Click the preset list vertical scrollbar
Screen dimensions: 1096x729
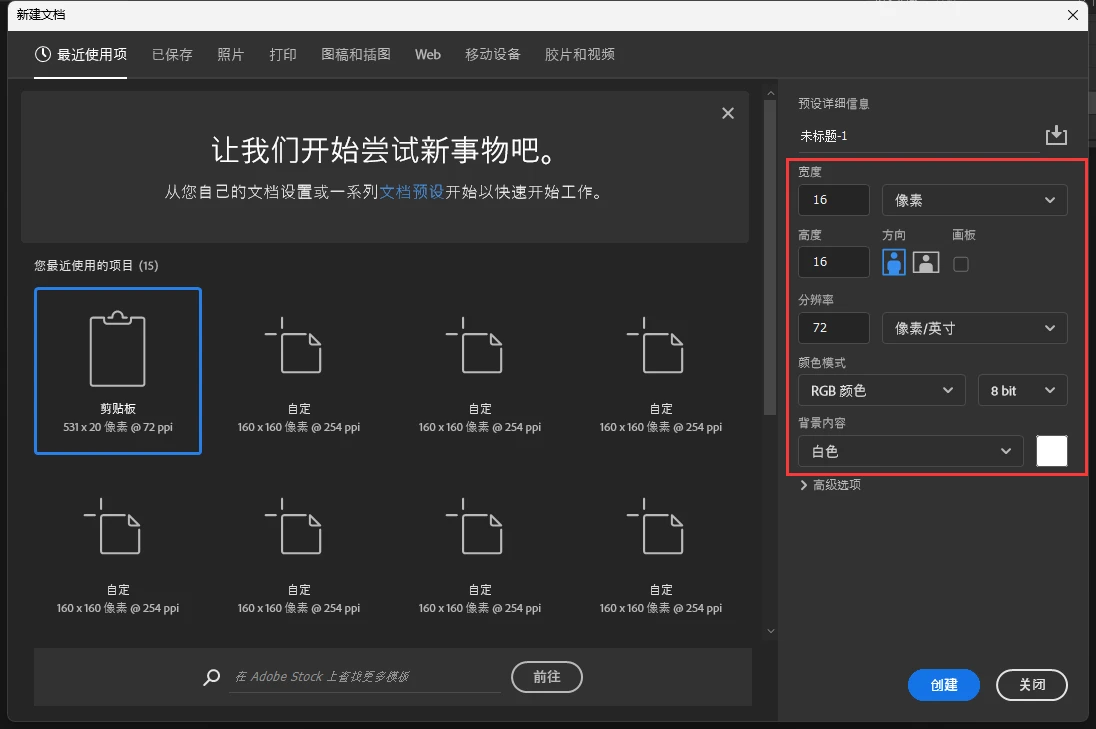point(770,257)
